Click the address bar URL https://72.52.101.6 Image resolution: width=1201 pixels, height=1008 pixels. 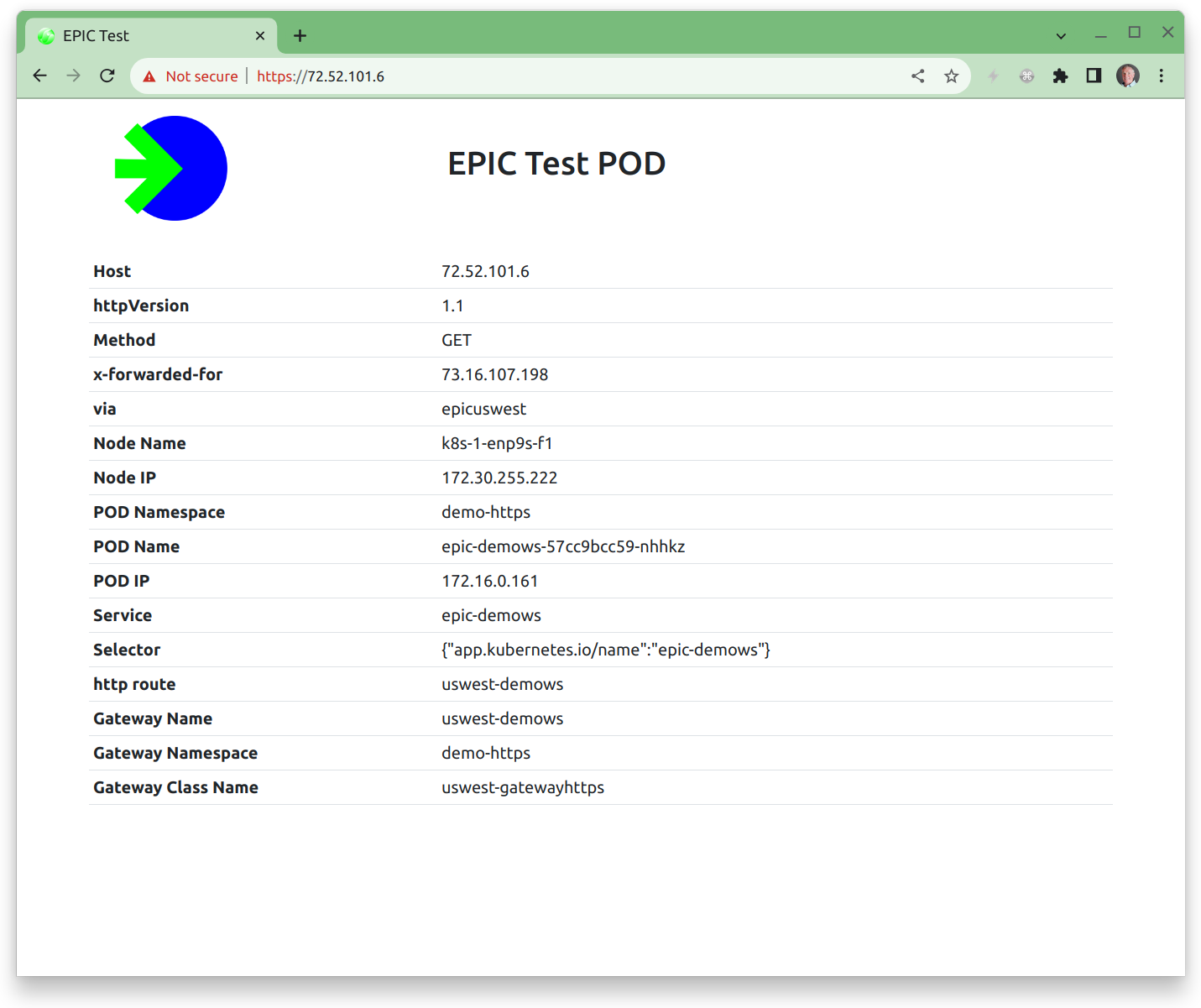321,76
